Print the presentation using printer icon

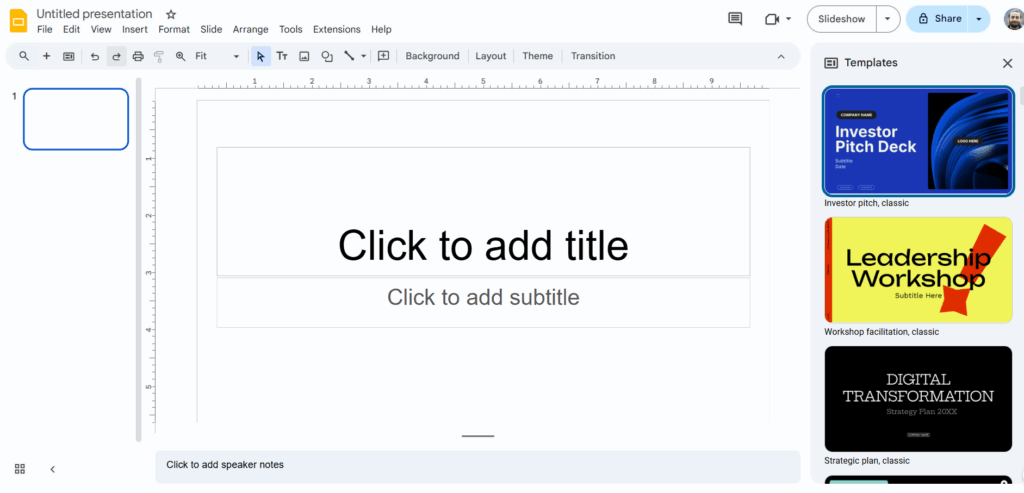(x=138, y=56)
